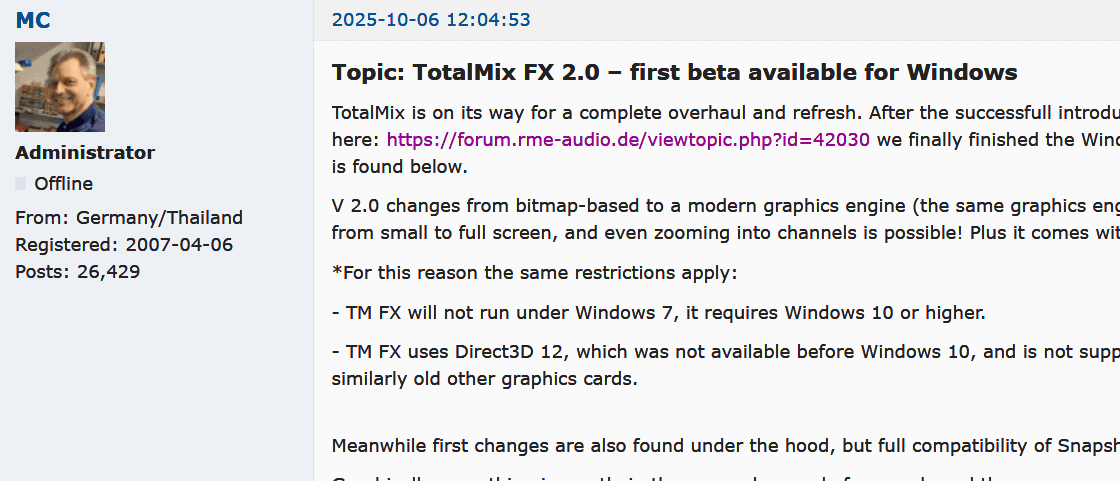Screen dimensions: 1120x481
Task: Click the line reading 'is found below.'
Action: (x=399, y=166)
